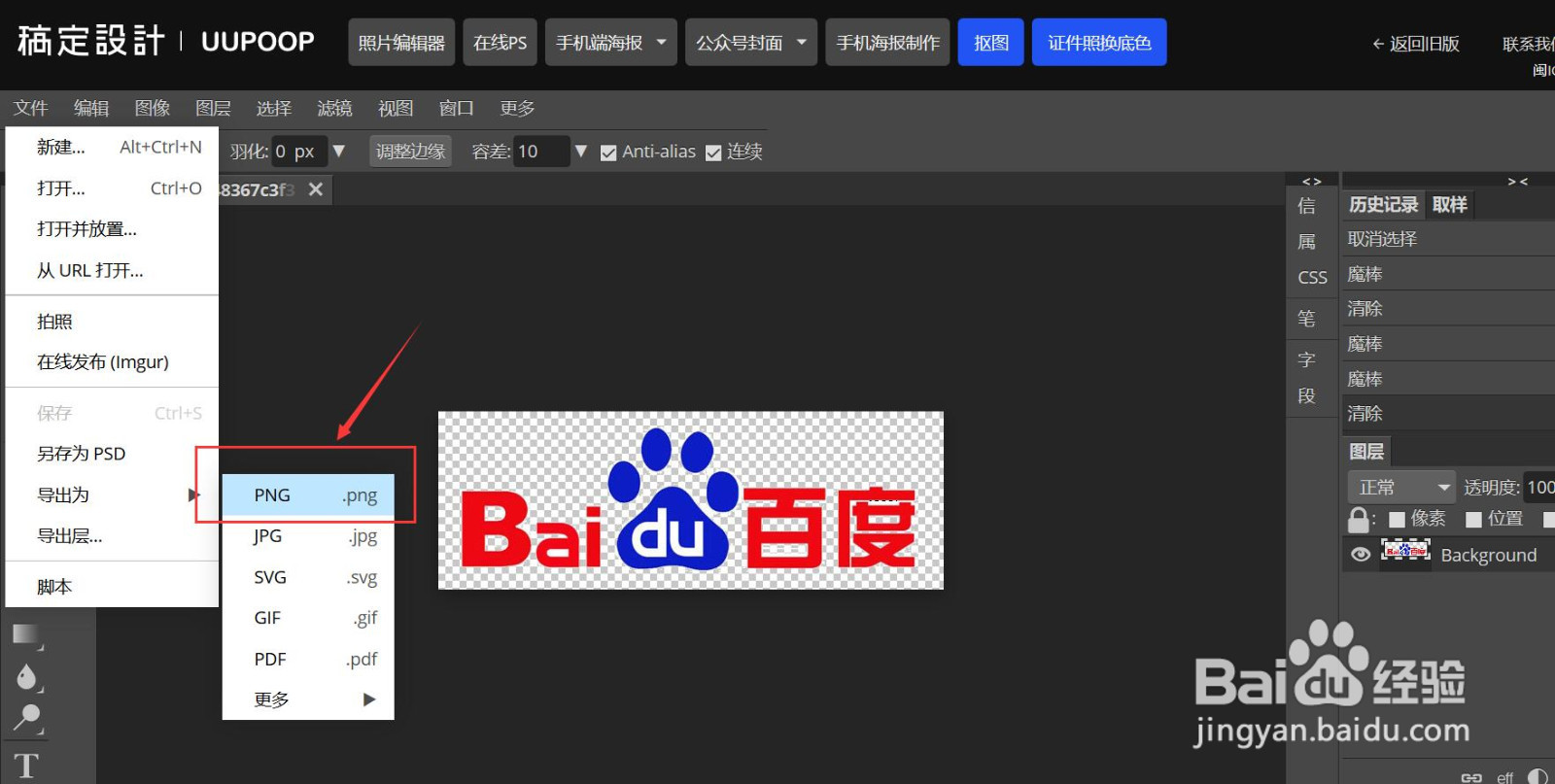Switch to the 取样 tab
Screen dimensions: 1555x784
click(1450, 205)
